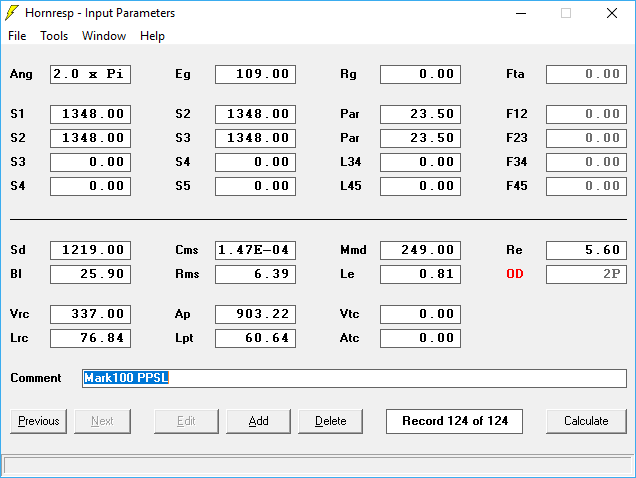Select the Rg input field

421,74
